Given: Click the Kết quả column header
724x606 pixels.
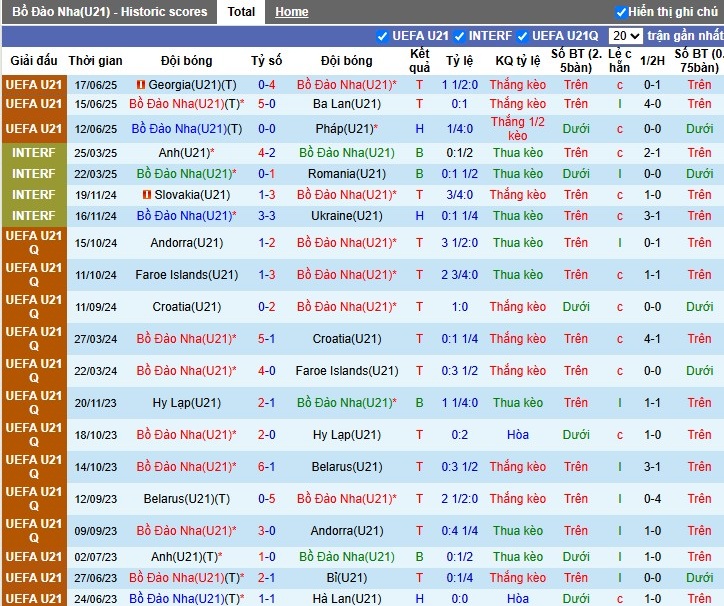Looking at the screenshot, I should point(419,61).
